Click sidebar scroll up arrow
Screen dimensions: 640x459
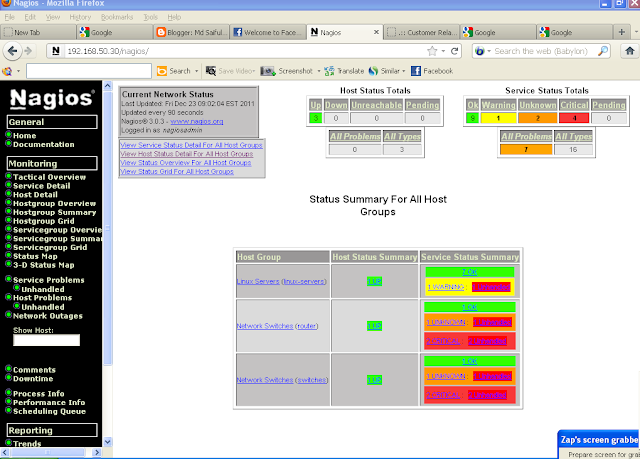(107, 86)
